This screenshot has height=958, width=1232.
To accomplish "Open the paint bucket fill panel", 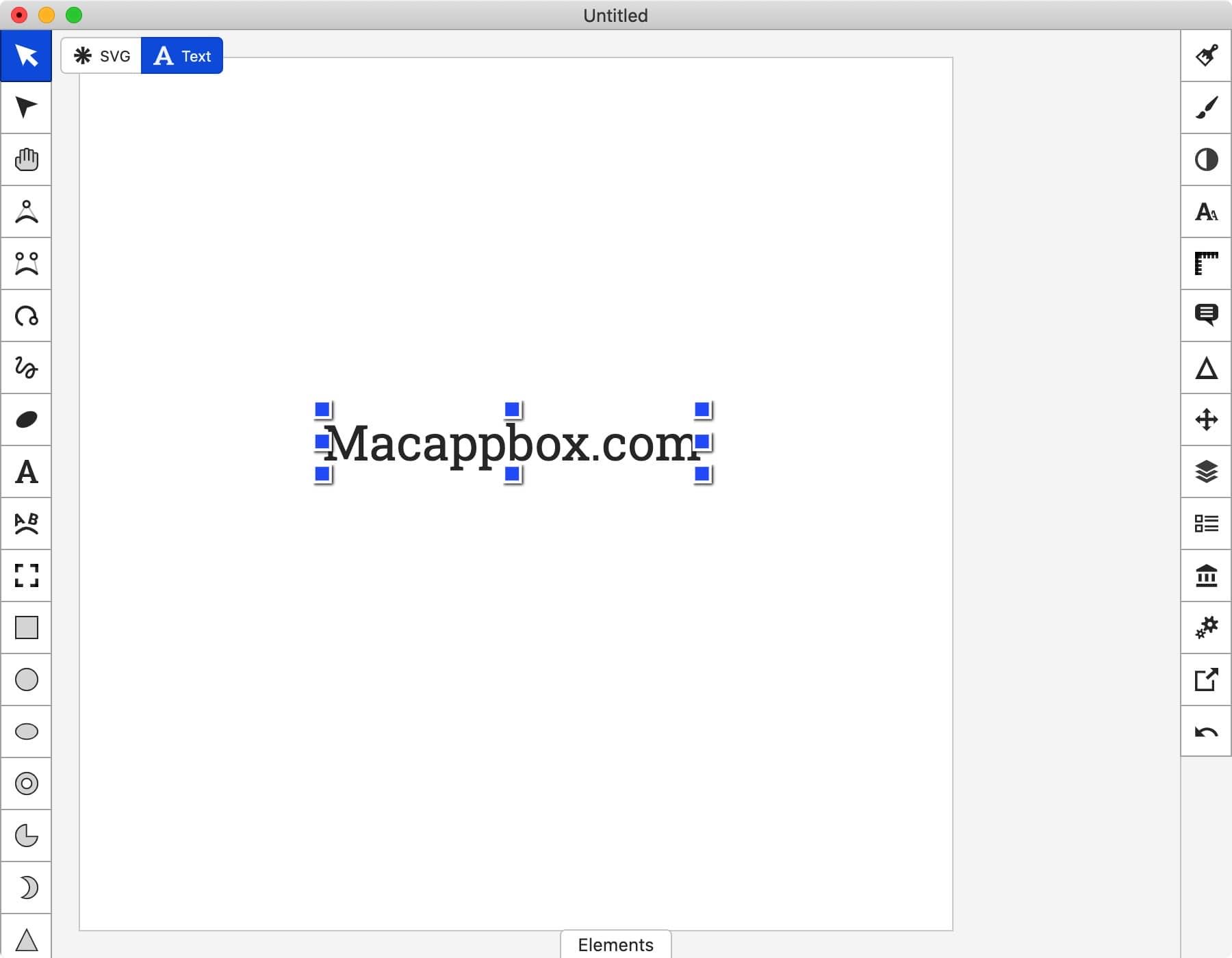I will coord(1206,55).
